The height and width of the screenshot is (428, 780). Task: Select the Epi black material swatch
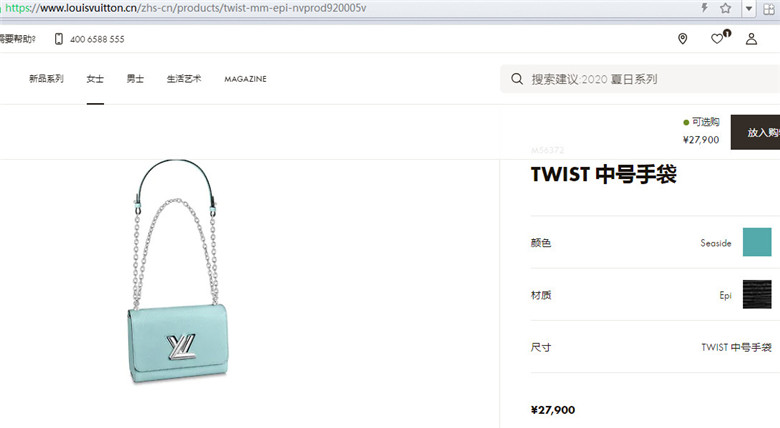757,295
